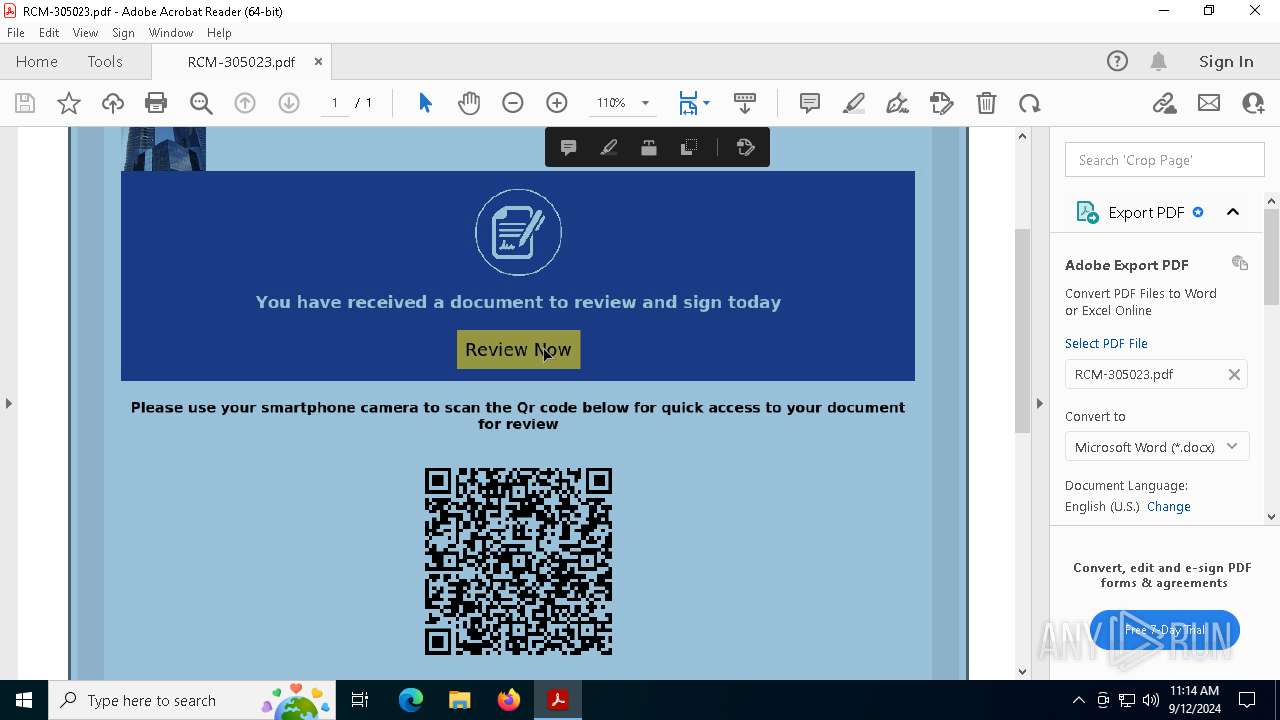Send file by email icon
The height and width of the screenshot is (720, 1280).
(1209, 103)
